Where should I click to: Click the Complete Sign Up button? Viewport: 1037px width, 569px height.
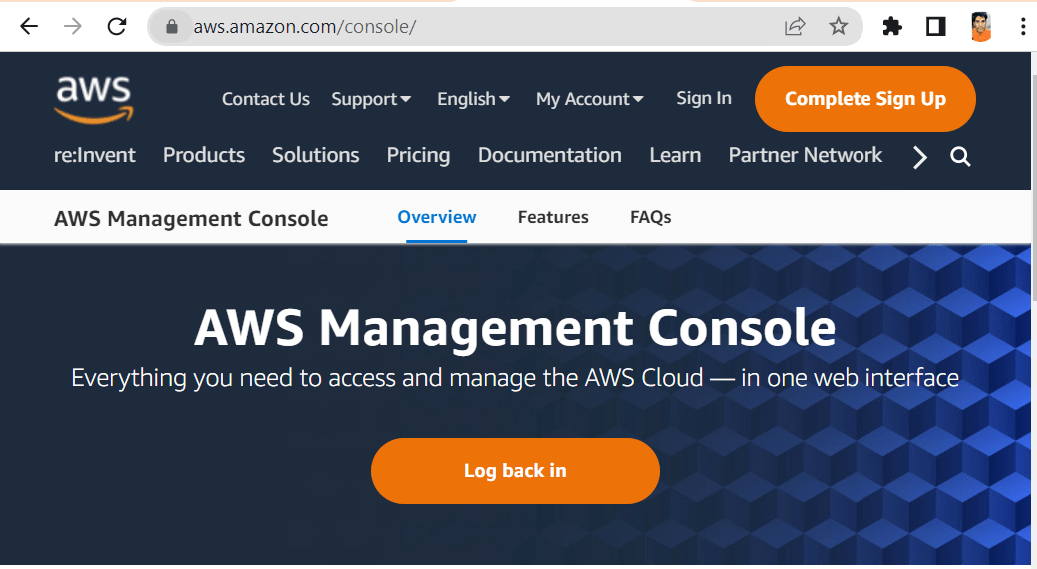click(x=865, y=99)
